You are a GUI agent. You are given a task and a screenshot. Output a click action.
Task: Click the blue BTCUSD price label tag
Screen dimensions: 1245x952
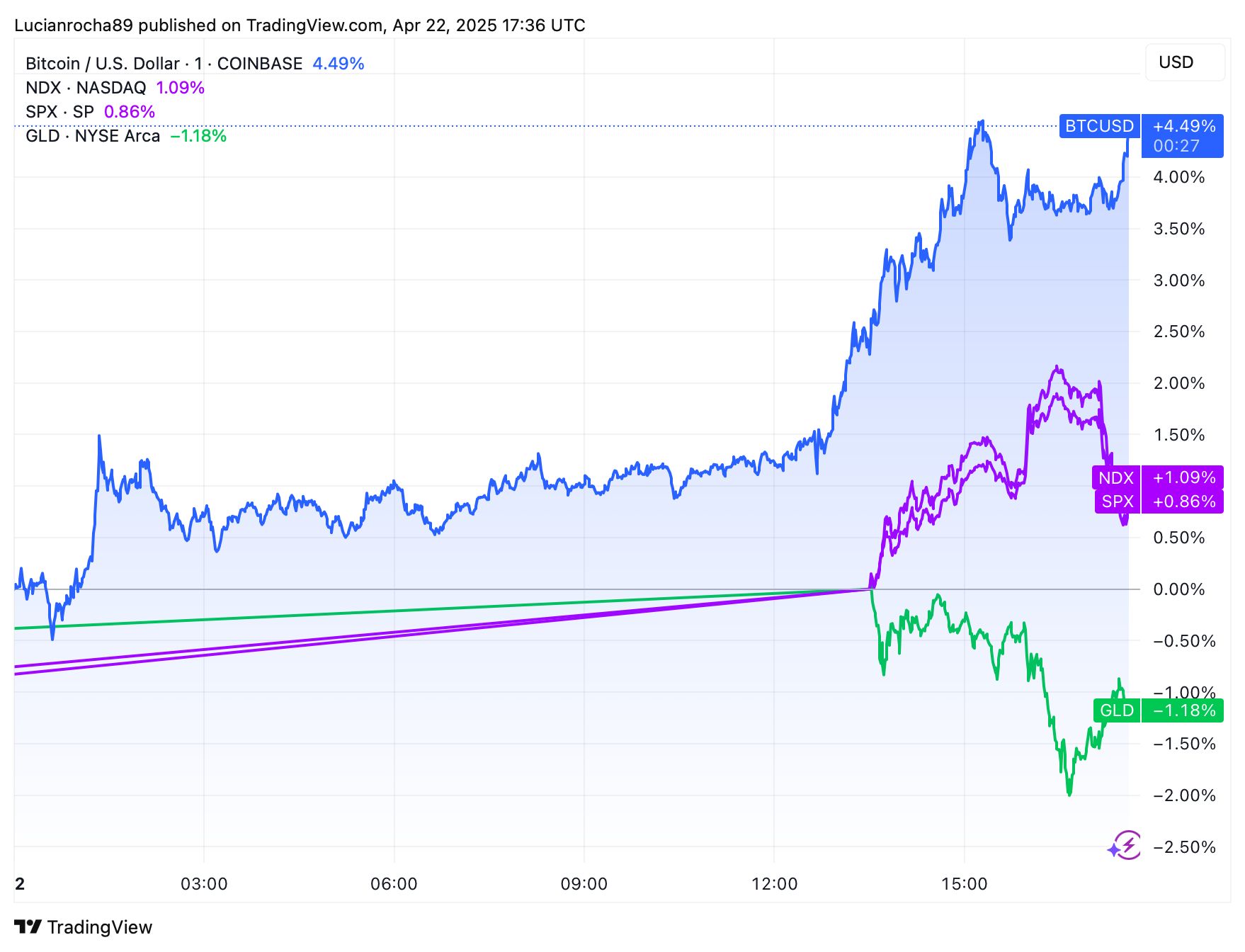[x=1099, y=126]
